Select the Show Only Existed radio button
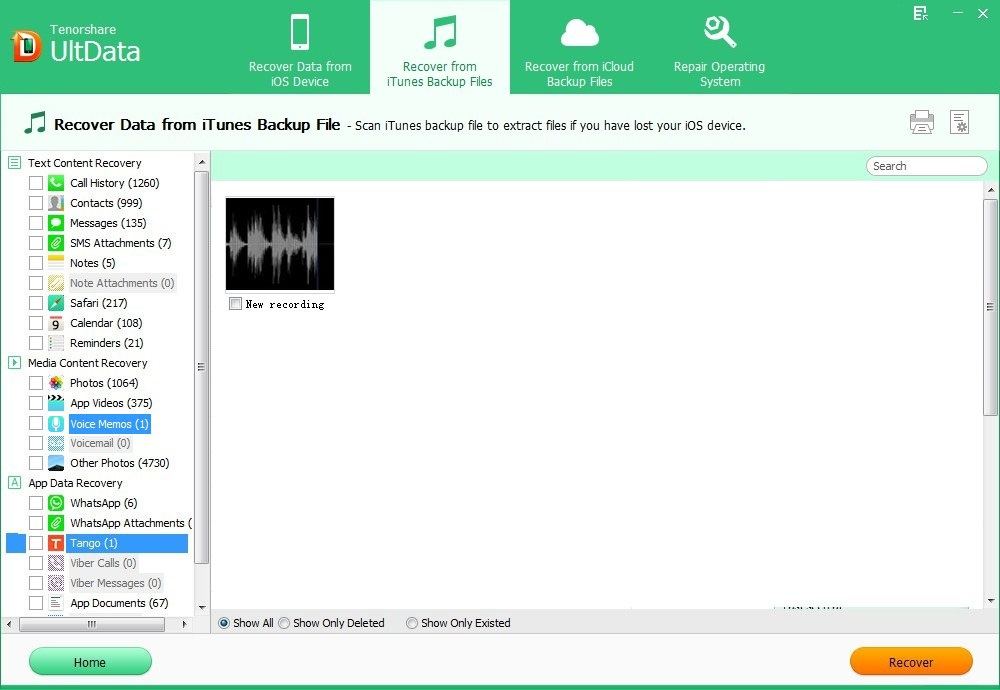1000x690 pixels. coord(411,622)
